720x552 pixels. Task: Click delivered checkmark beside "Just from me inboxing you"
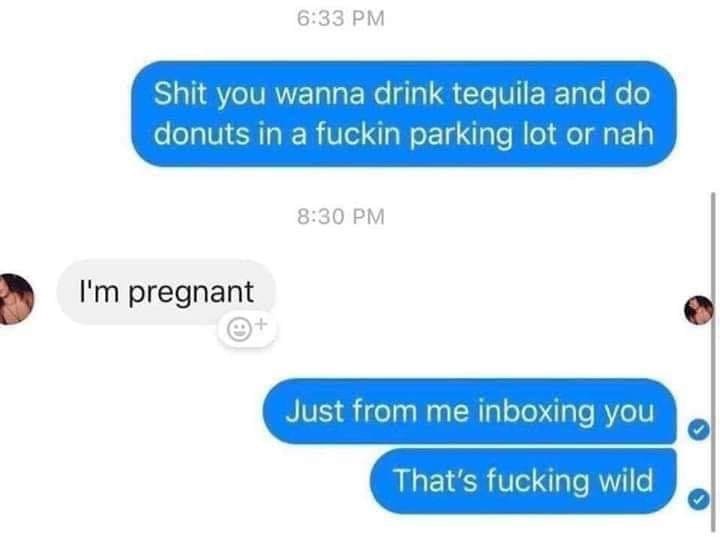pos(698,430)
